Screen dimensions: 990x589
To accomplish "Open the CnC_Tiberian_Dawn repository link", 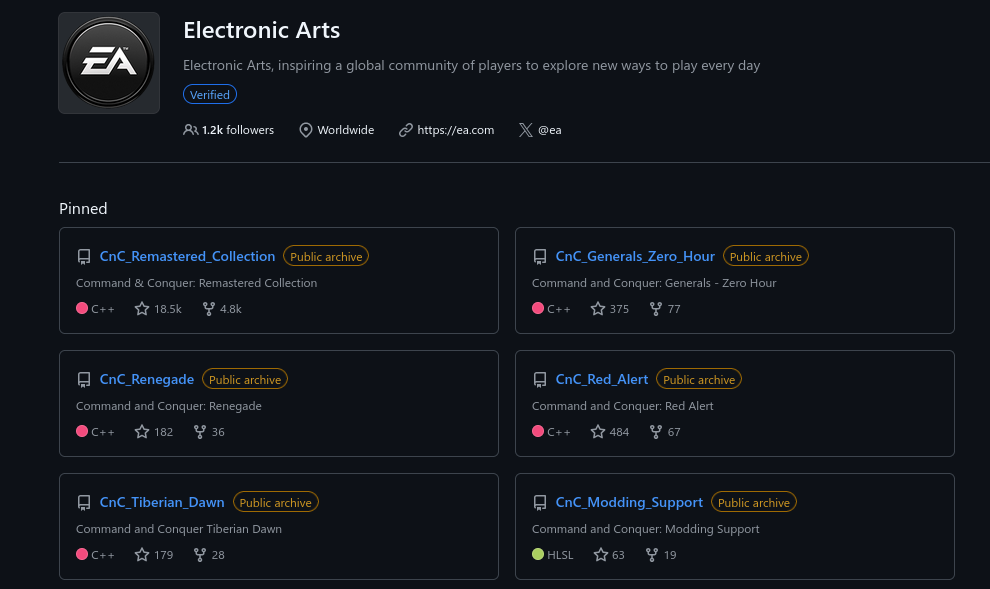I will (162, 503).
